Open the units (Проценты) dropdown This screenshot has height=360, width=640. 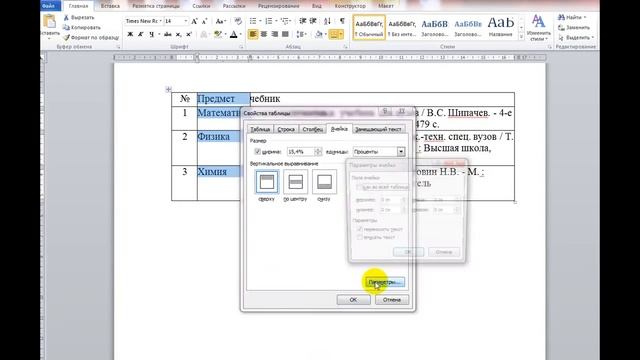coord(401,152)
